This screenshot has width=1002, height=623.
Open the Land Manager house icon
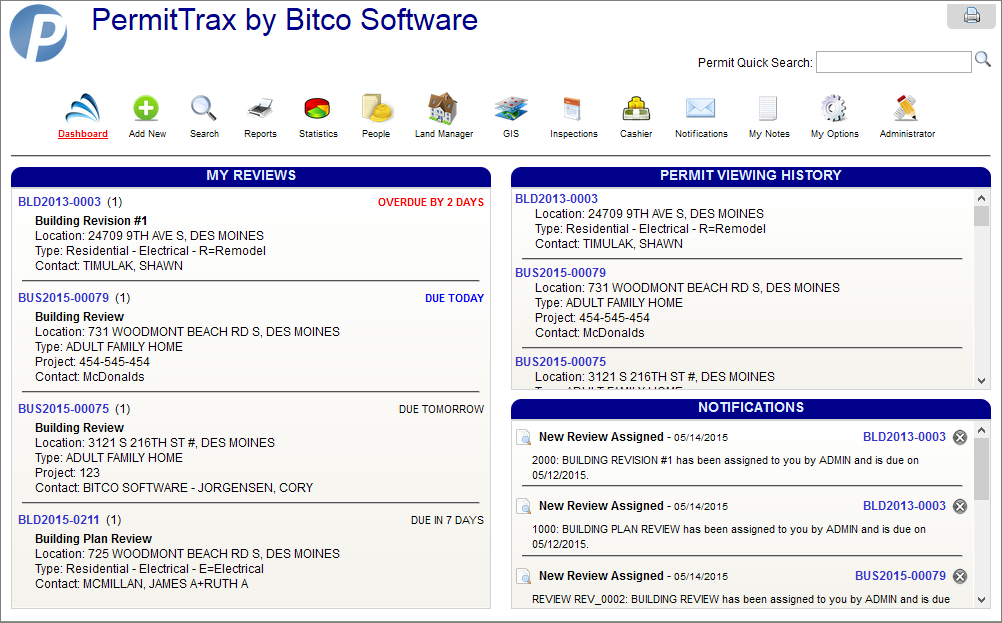point(443,108)
